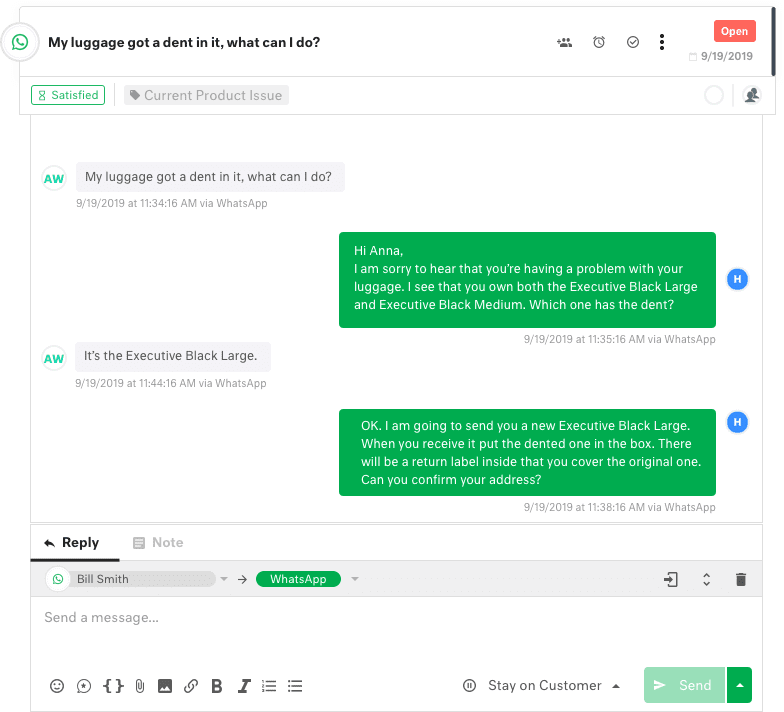784x712 pixels.
Task: Add a hyperlink using the link icon
Action: pyautogui.click(x=191, y=686)
